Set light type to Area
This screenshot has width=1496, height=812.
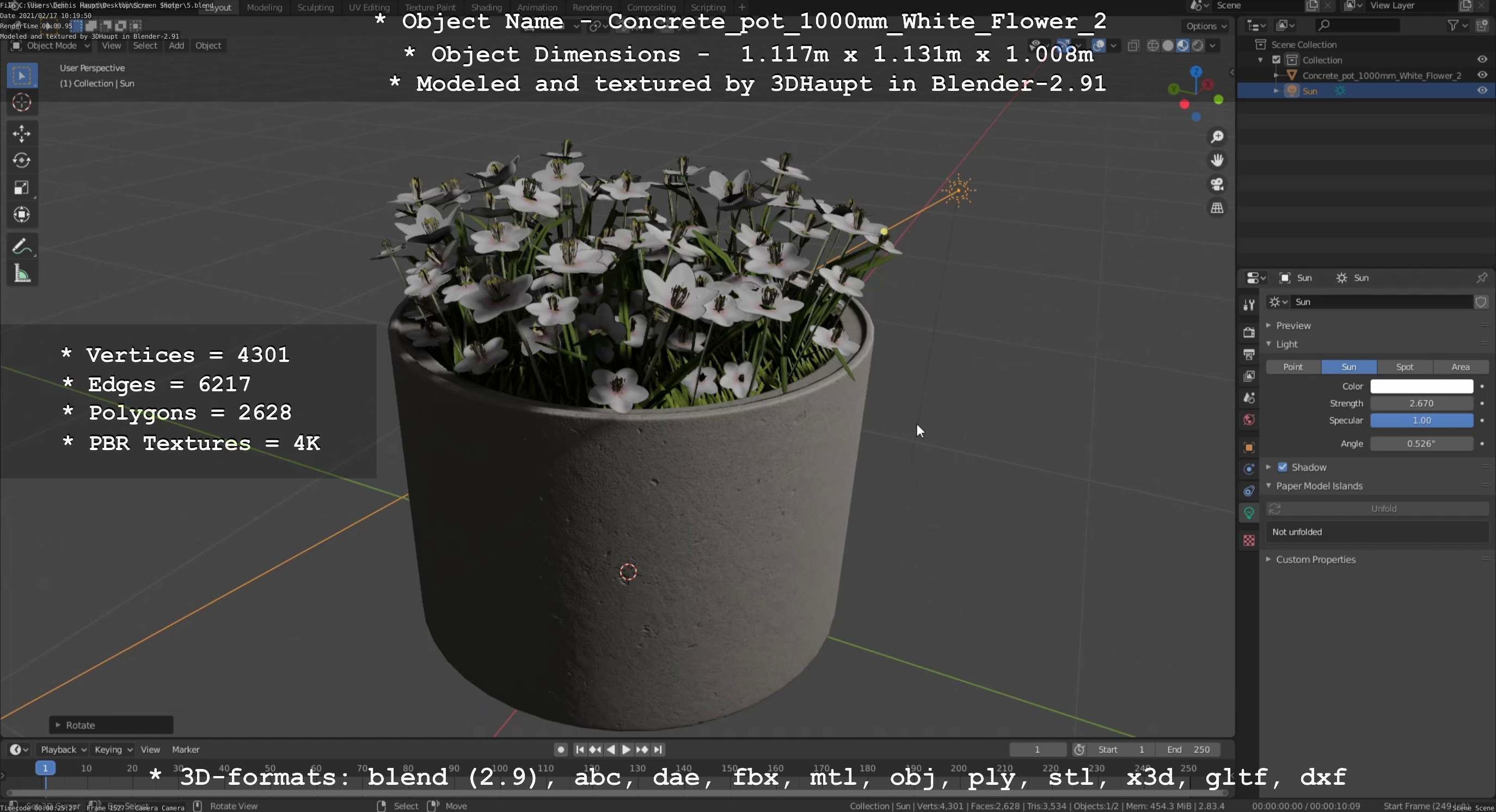(x=1460, y=367)
